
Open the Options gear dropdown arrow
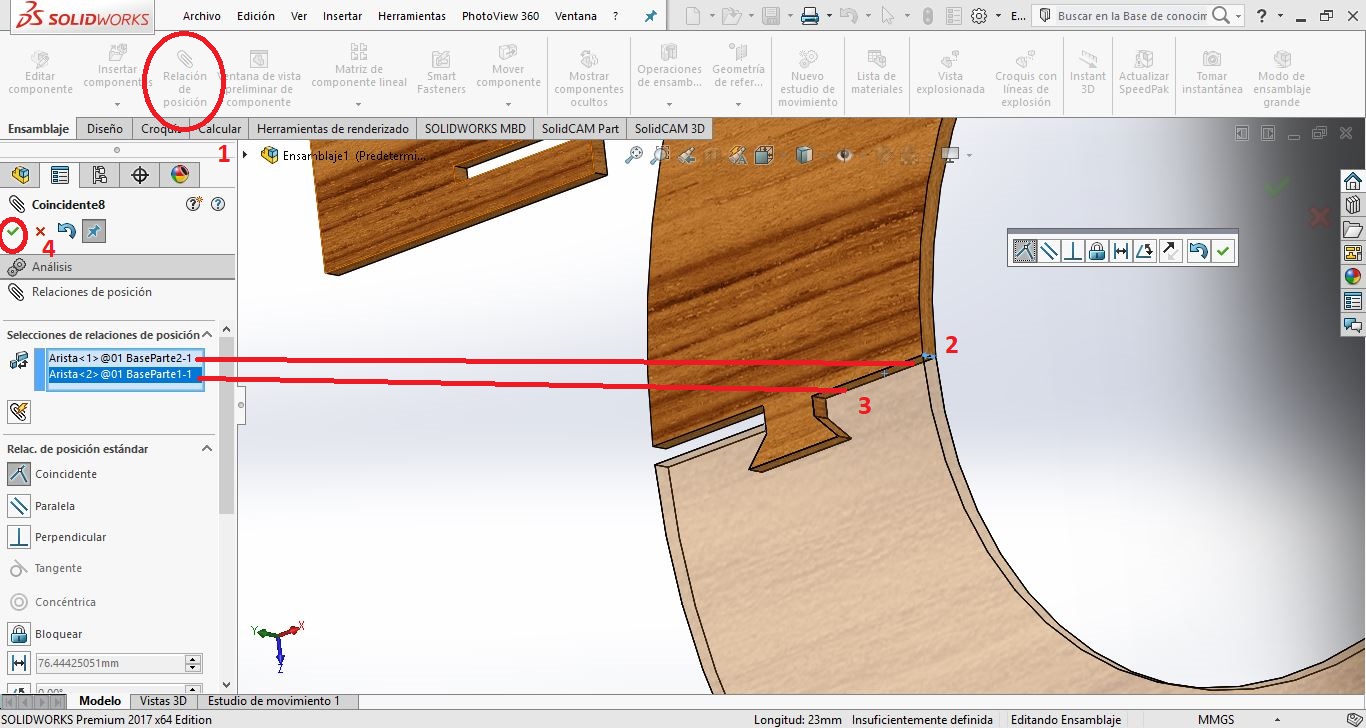[x=996, y=17]
